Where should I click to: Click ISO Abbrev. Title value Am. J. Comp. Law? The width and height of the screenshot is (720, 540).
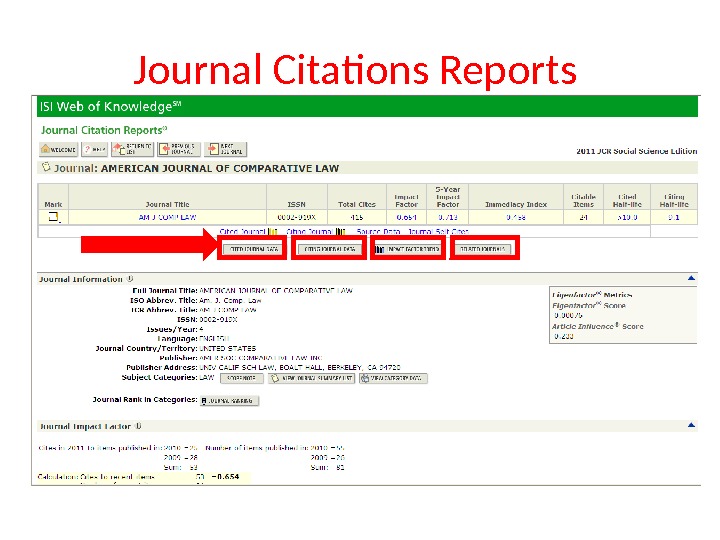[230, 300]
